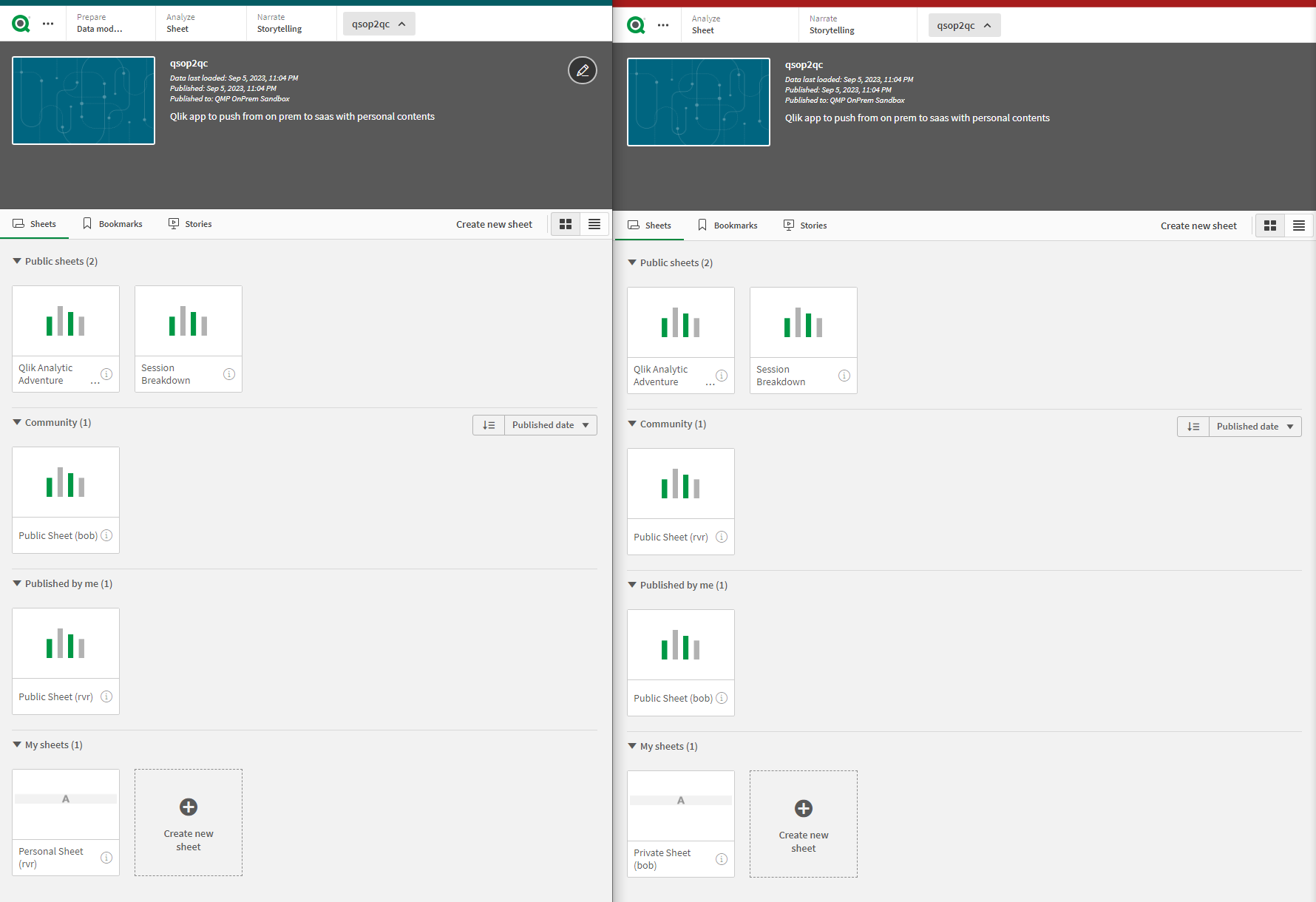Image resolution: width=1316 pixels, height=902 pixels.
Task: Open qsop2qc app dropdown in right window
Action: coord(964,25)
